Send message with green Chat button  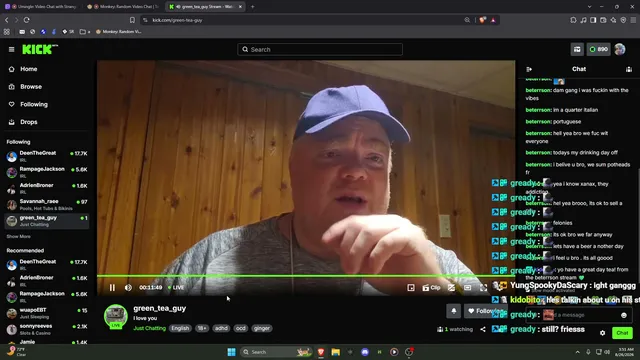(x=622, y=333)
